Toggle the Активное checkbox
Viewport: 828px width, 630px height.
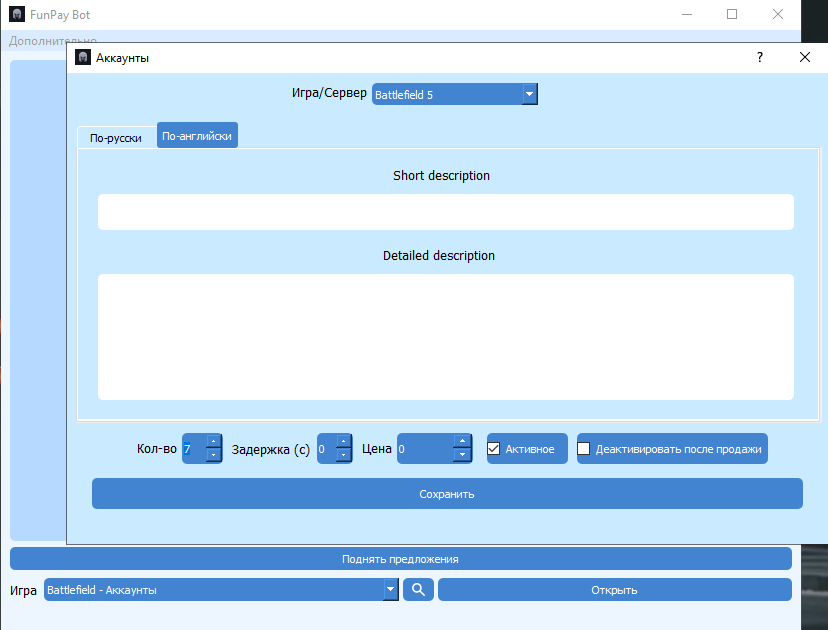pos(493,449)
